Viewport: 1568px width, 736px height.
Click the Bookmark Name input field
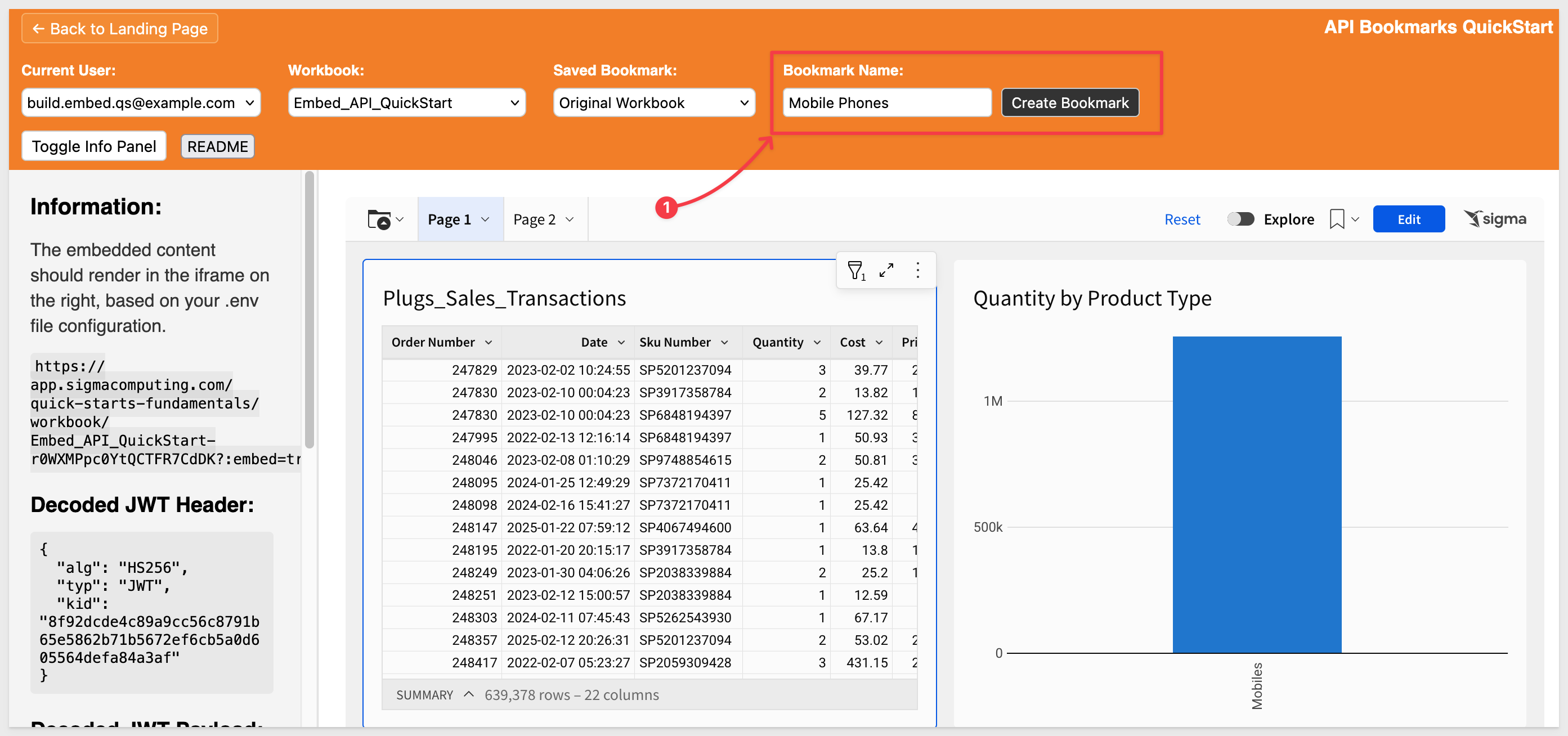pos(887,103)
